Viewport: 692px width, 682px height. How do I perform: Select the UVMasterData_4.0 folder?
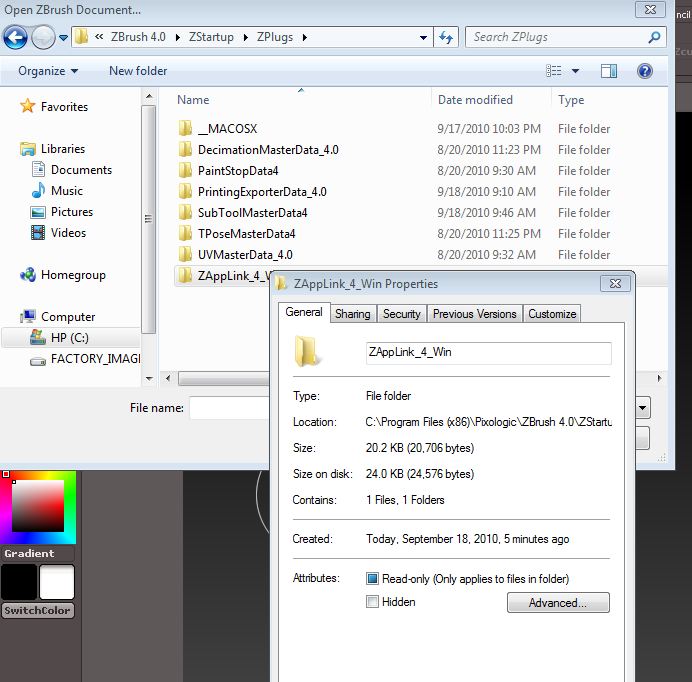236,255
